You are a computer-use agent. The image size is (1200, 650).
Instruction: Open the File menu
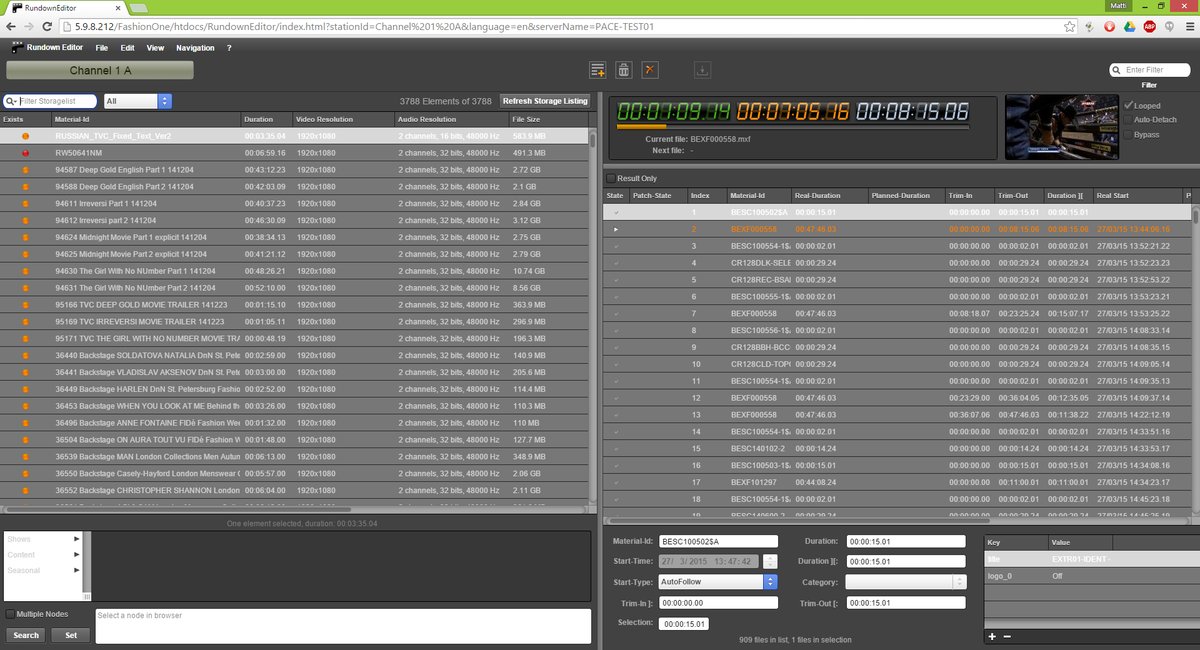[102, 48]
